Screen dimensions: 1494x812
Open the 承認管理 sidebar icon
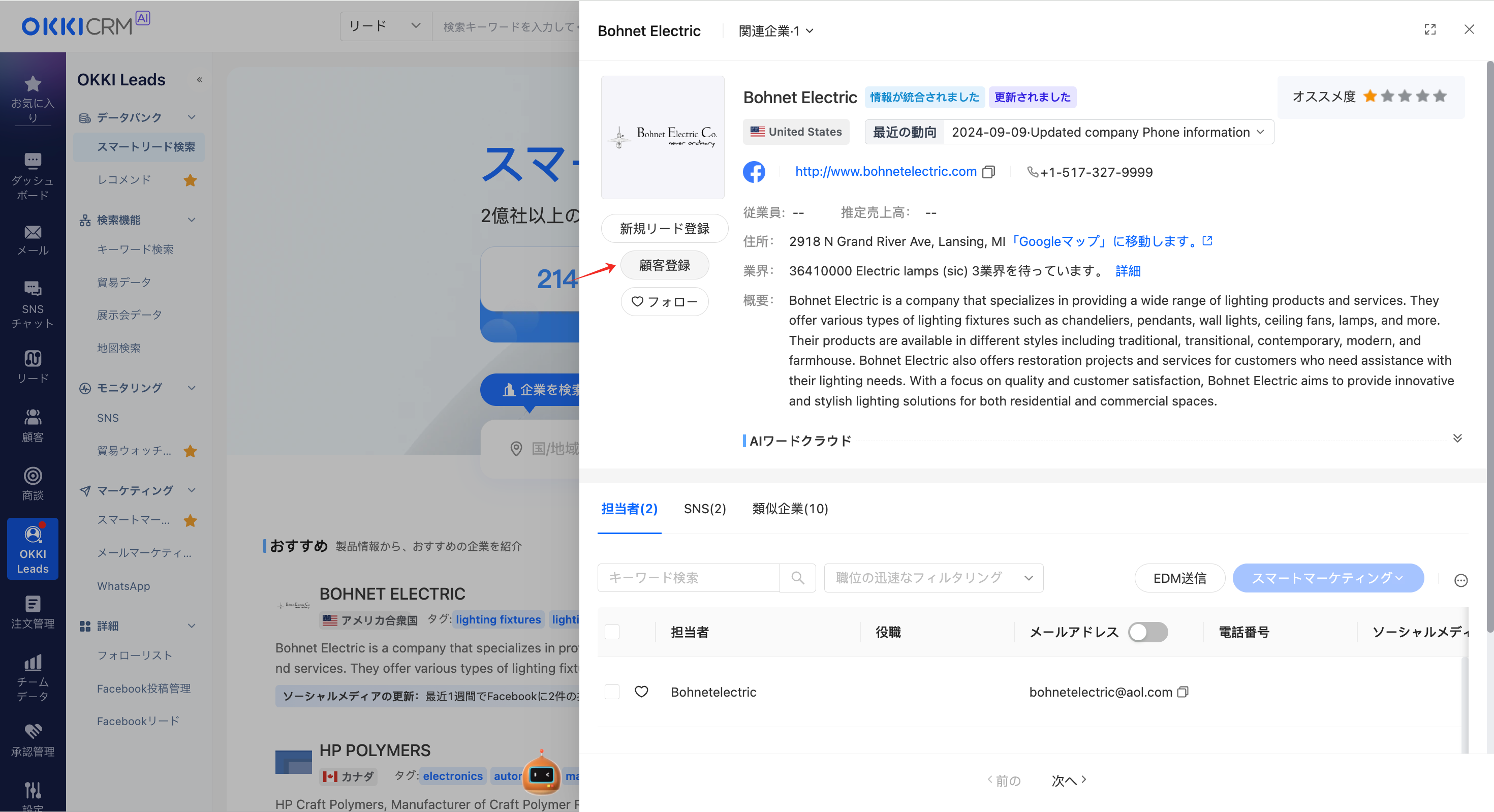pos(33,740)
